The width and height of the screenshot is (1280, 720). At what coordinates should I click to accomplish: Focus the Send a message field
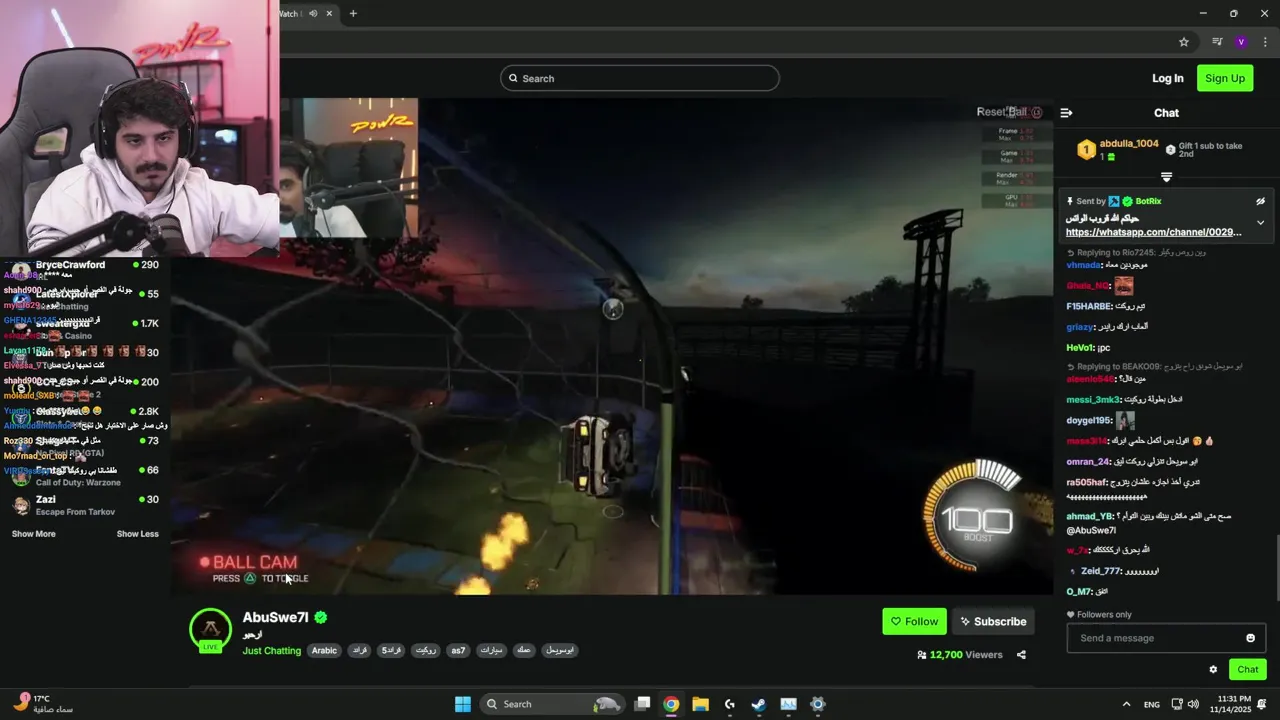click(x=1166, y=638)
